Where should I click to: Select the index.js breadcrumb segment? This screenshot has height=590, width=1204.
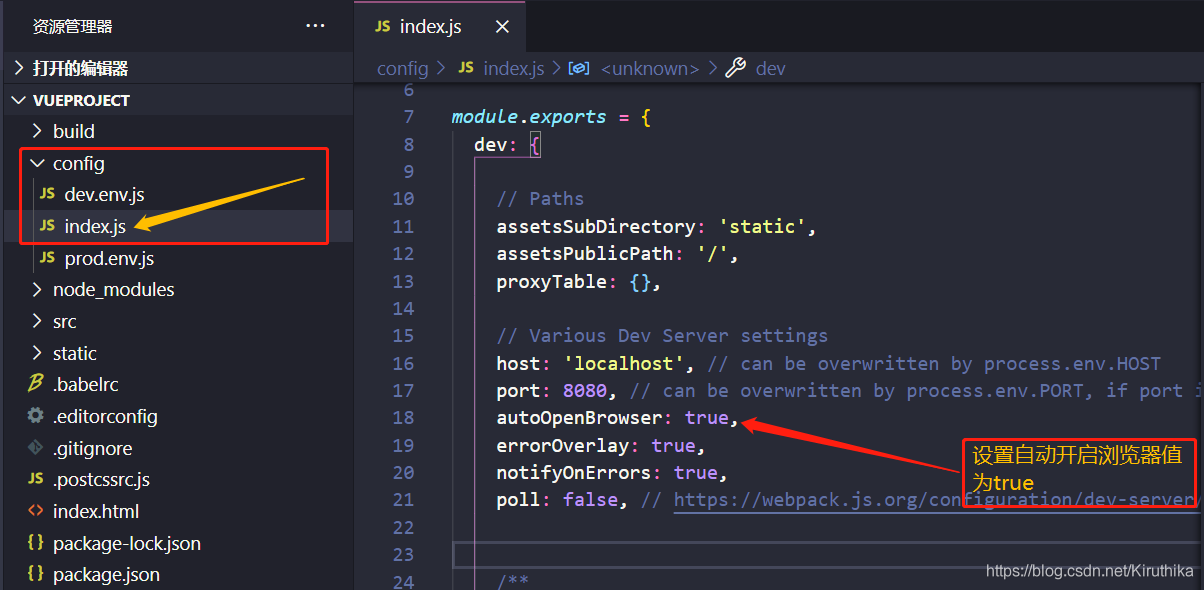[513, 68]
